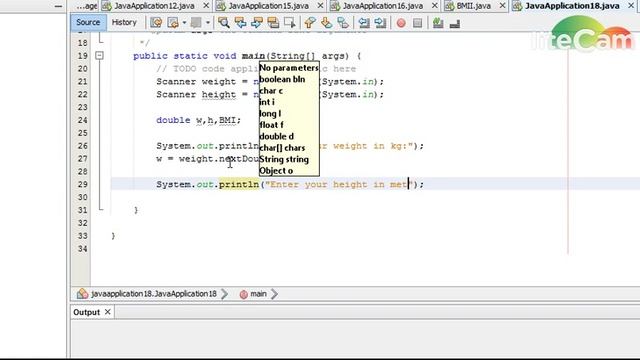This screenshot has height=360, width=640.
Task: Choose 'Object o' in the popup
Action: point(276,171)
